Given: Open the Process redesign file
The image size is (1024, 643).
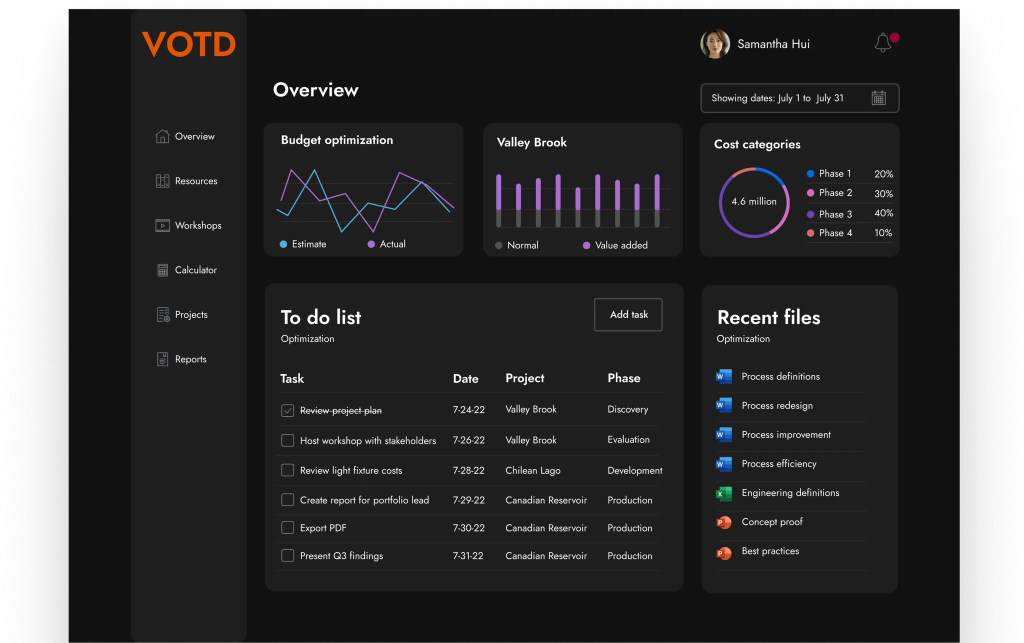Looking at the screenshot, I should 777,405.
